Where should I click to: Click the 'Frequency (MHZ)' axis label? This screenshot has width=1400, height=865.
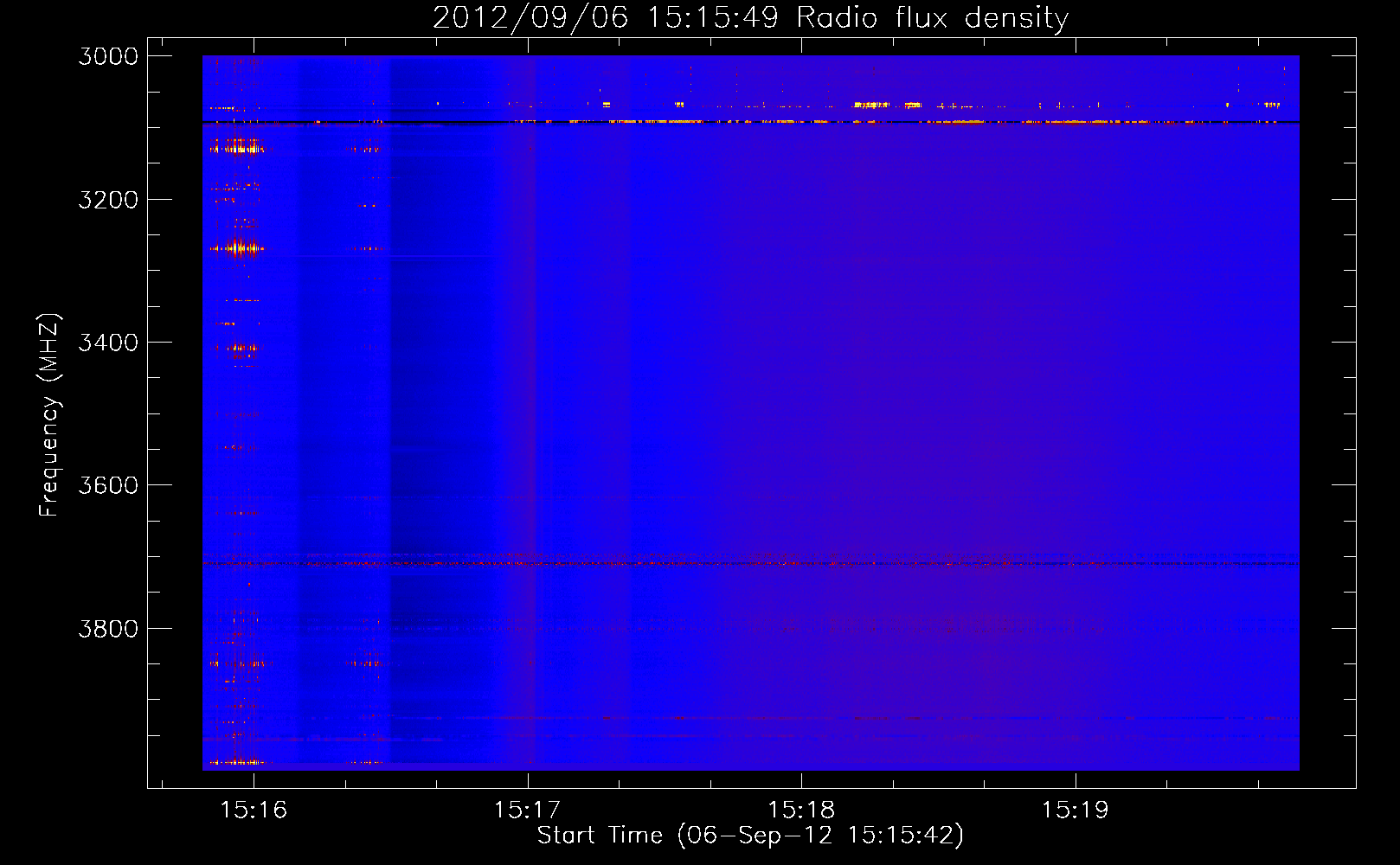tap(50, 415)
